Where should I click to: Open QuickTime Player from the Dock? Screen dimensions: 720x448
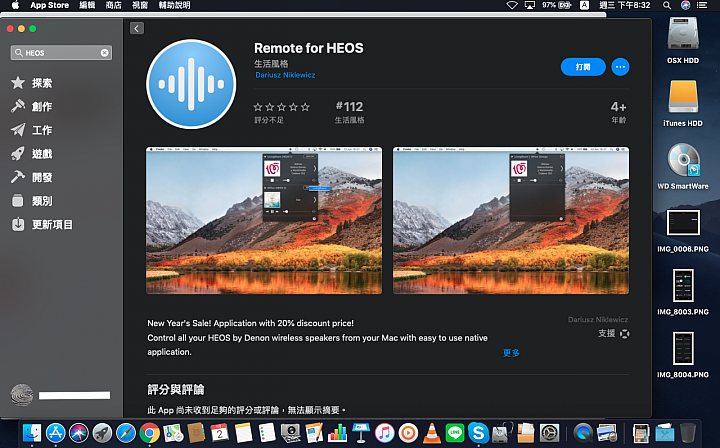[583, 432]
